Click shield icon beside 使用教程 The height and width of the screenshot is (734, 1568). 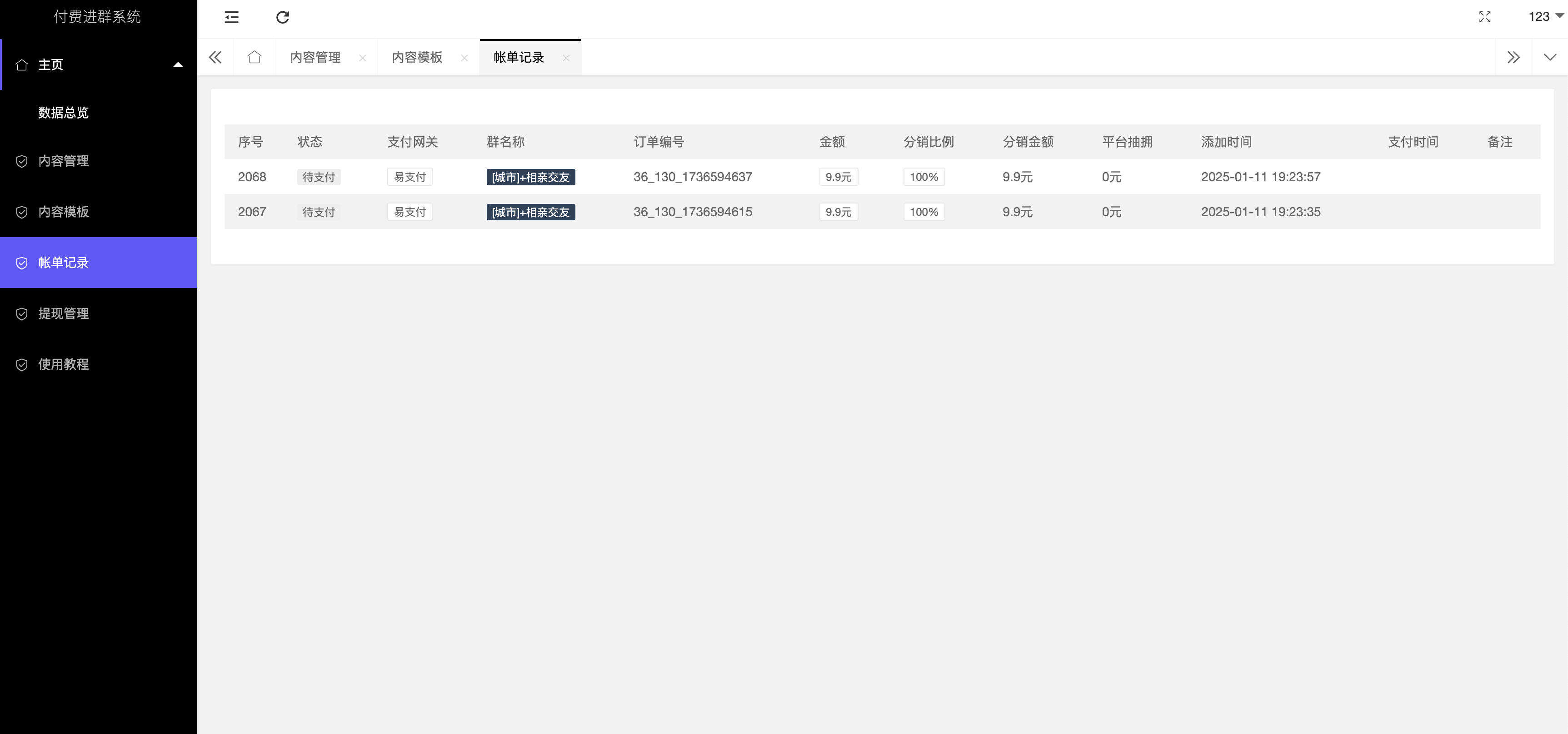click(22, 365)
